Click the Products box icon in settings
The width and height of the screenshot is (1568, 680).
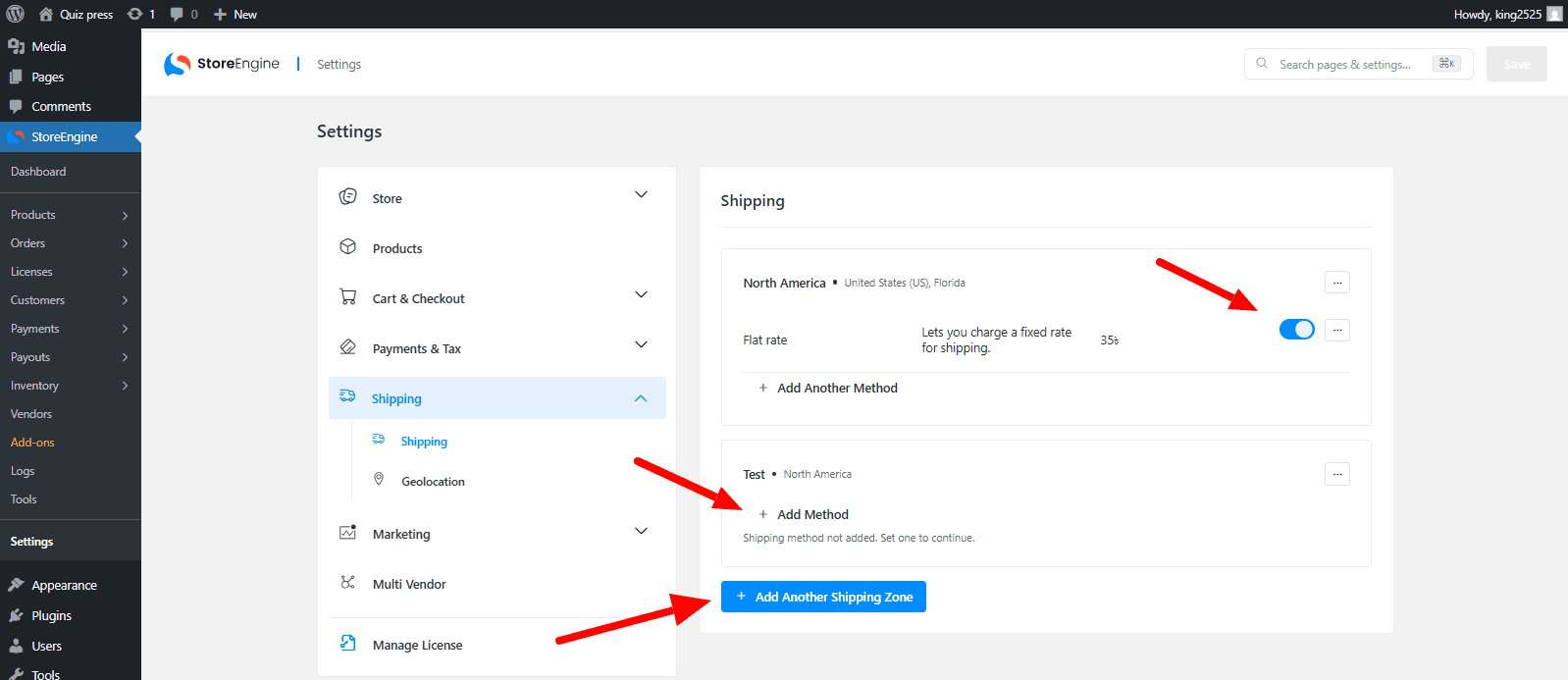point(347,247)
